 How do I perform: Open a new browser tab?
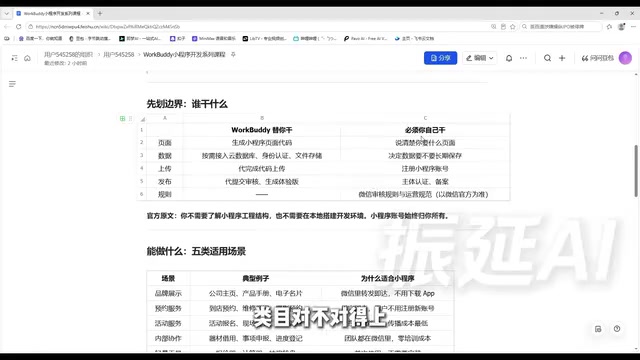[100, 13]
